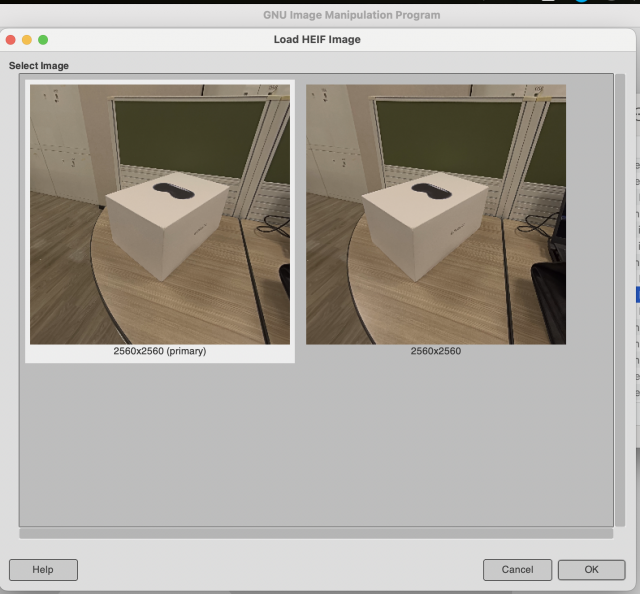
Task: Open Help for Load HEIF Image
Action: pos(43,570)
